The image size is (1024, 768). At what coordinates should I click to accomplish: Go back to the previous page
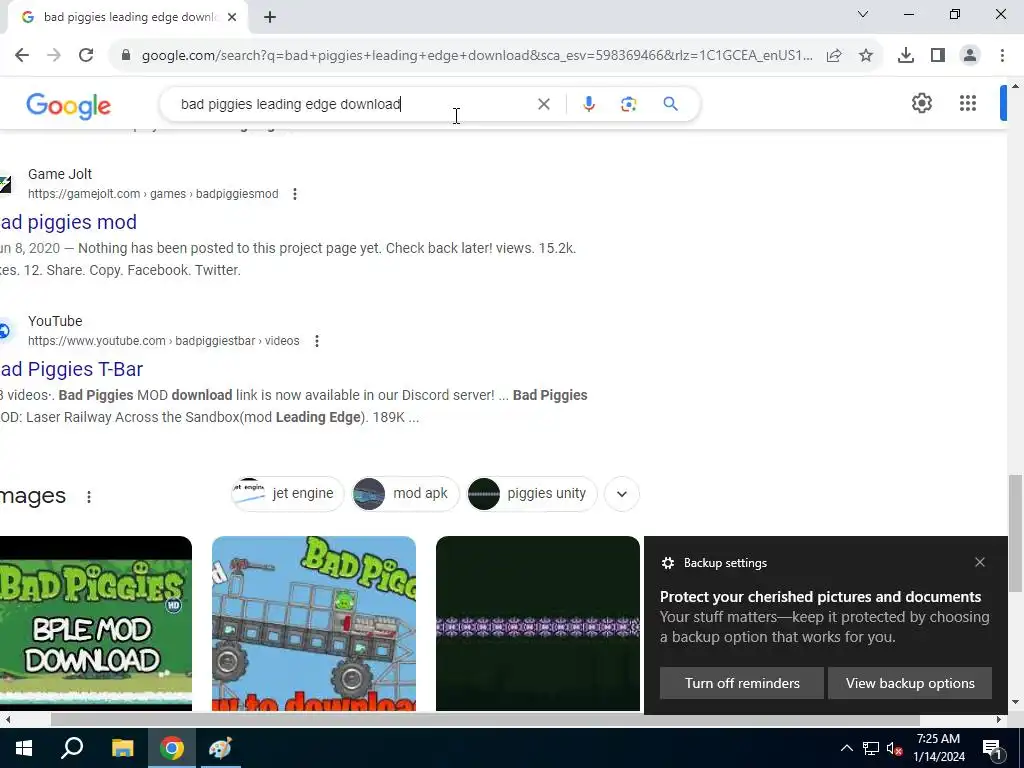click(22, 56)
